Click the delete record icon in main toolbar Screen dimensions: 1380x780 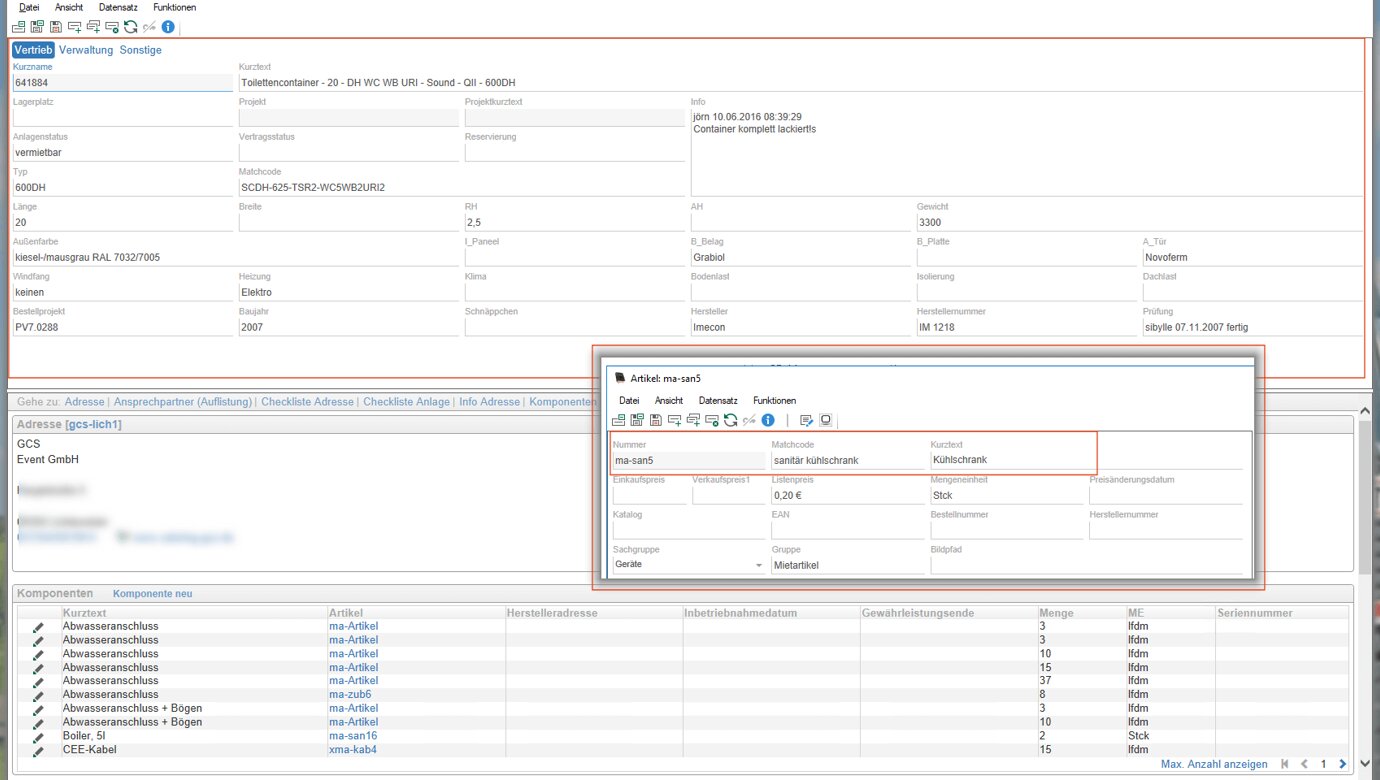112,27
